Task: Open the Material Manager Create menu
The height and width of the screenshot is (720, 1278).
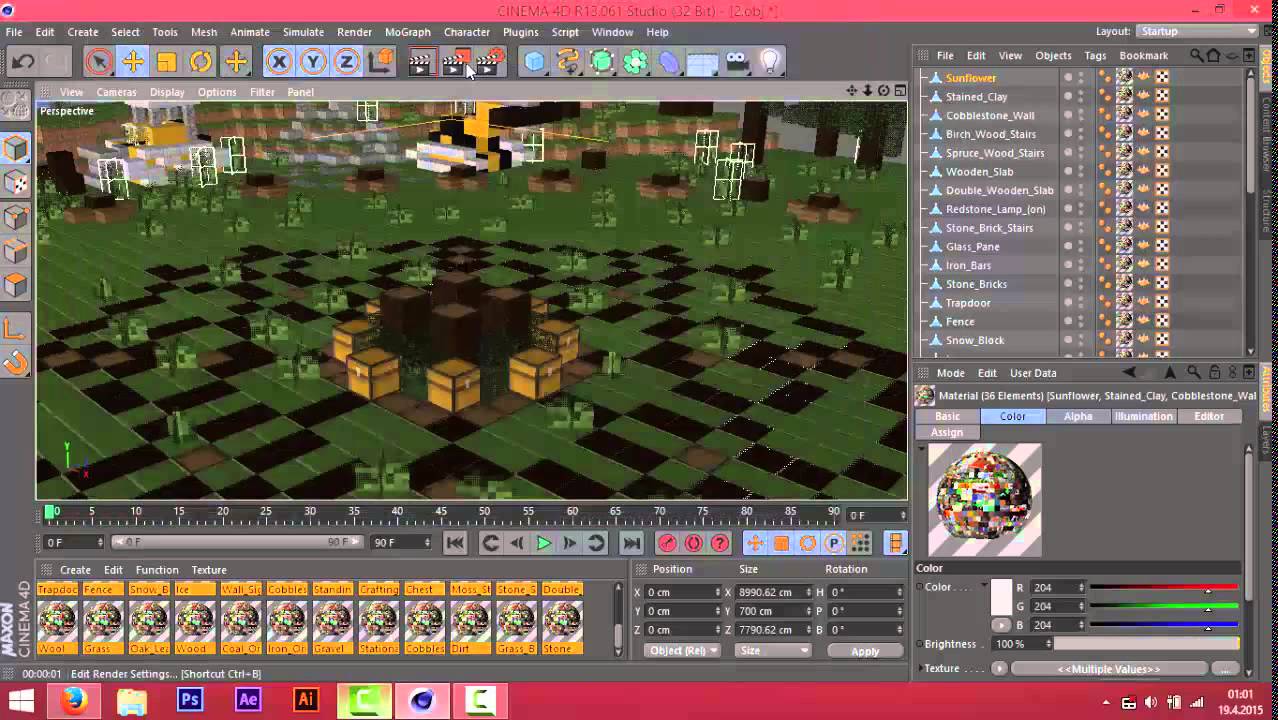Action: (x=75, y=570)
